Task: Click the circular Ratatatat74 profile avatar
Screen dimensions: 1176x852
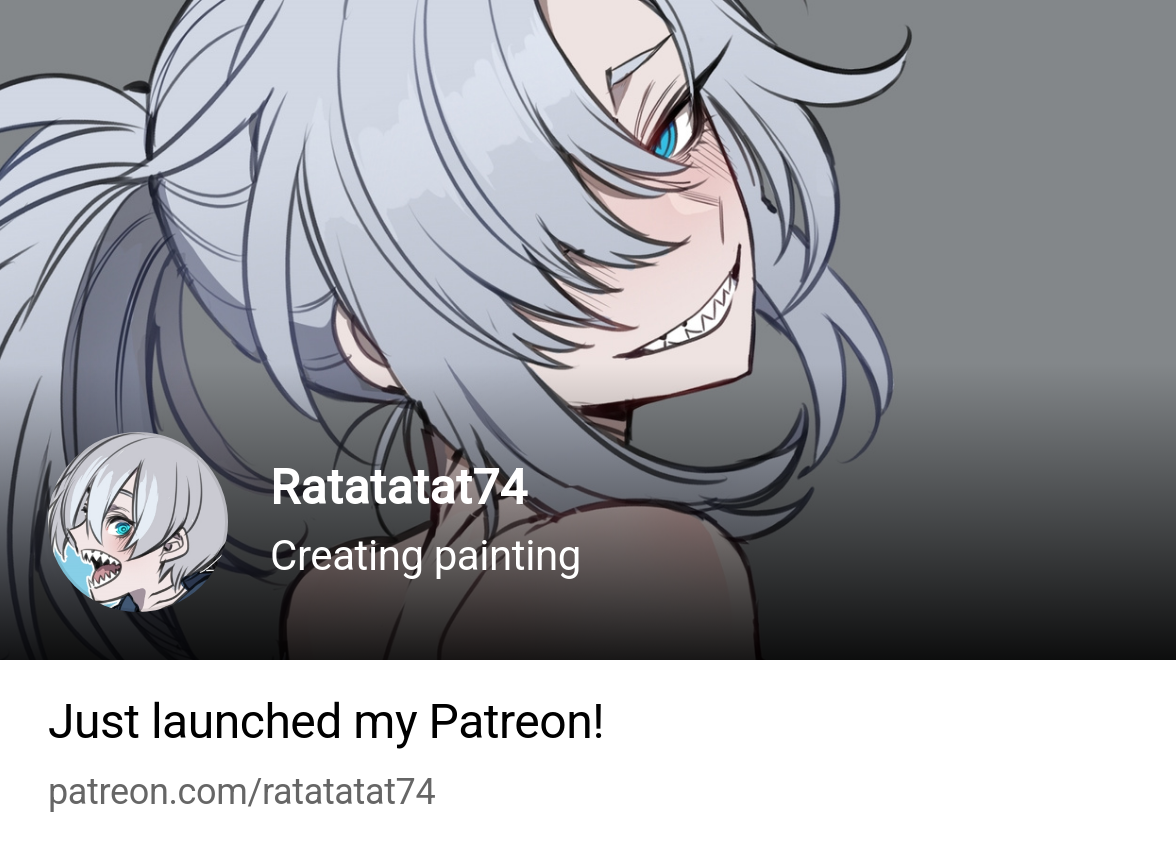Action: click(138, 521)
